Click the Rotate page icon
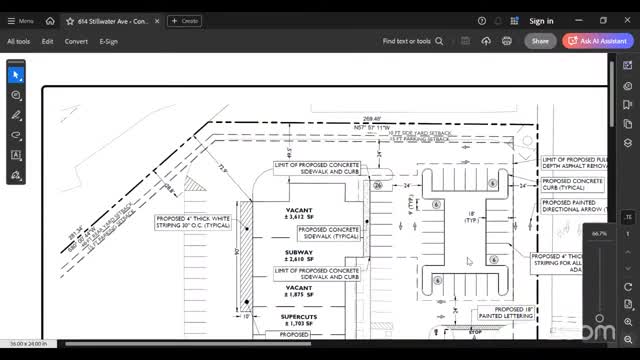This screenshot has height=360, width=640. (628, 287)
